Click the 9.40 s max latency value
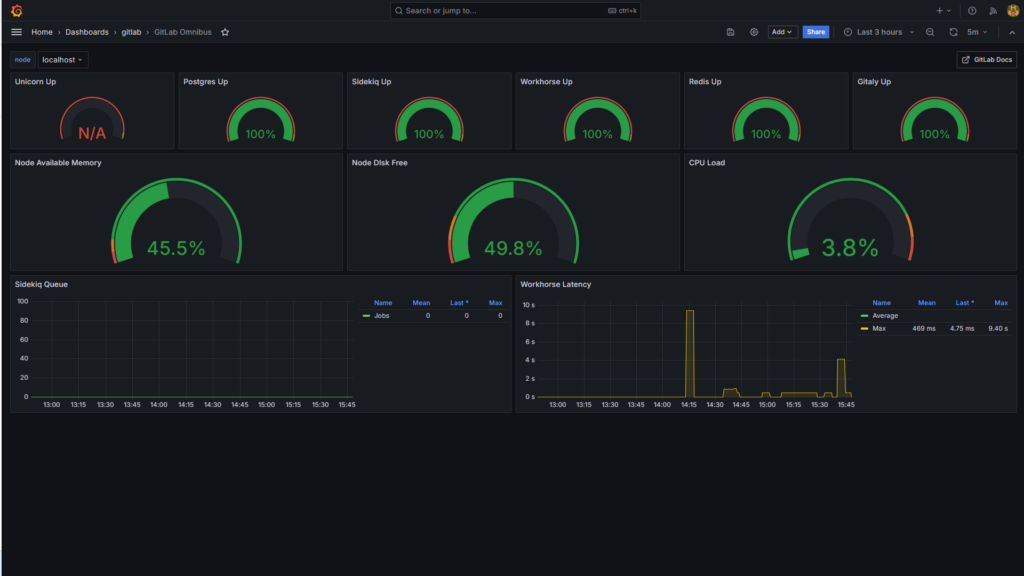1024x576 pixels. 997,328
